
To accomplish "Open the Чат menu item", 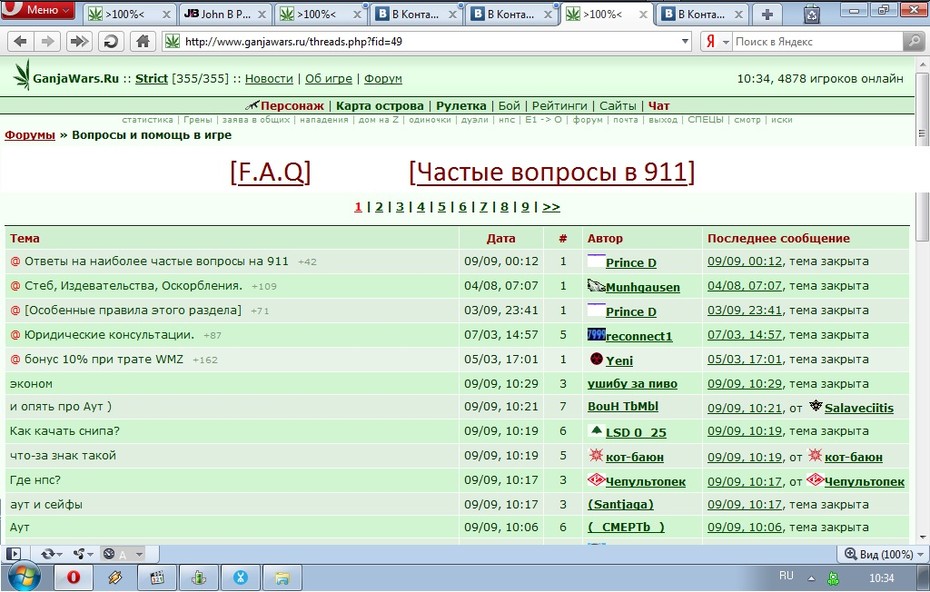I will tap(658, 106).
